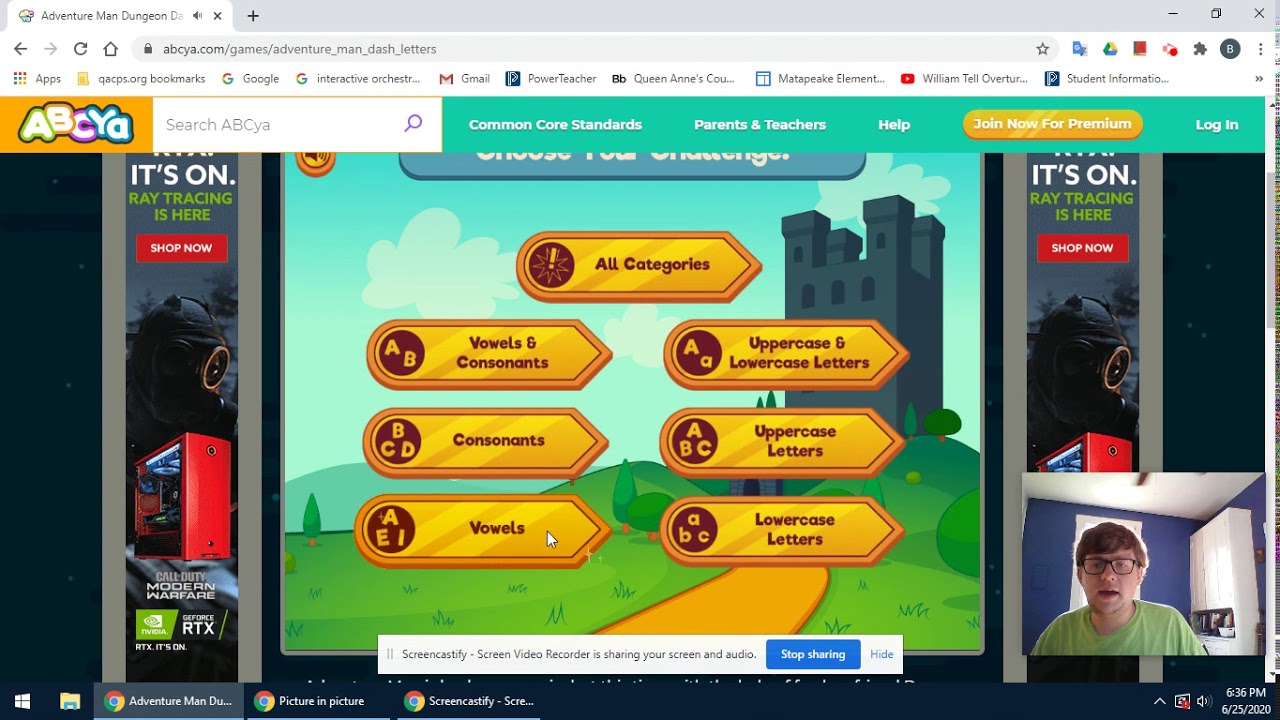Open File Explorer from taskbar
The width and height of the screenshot is (1280, 720).
click(70, 701)
